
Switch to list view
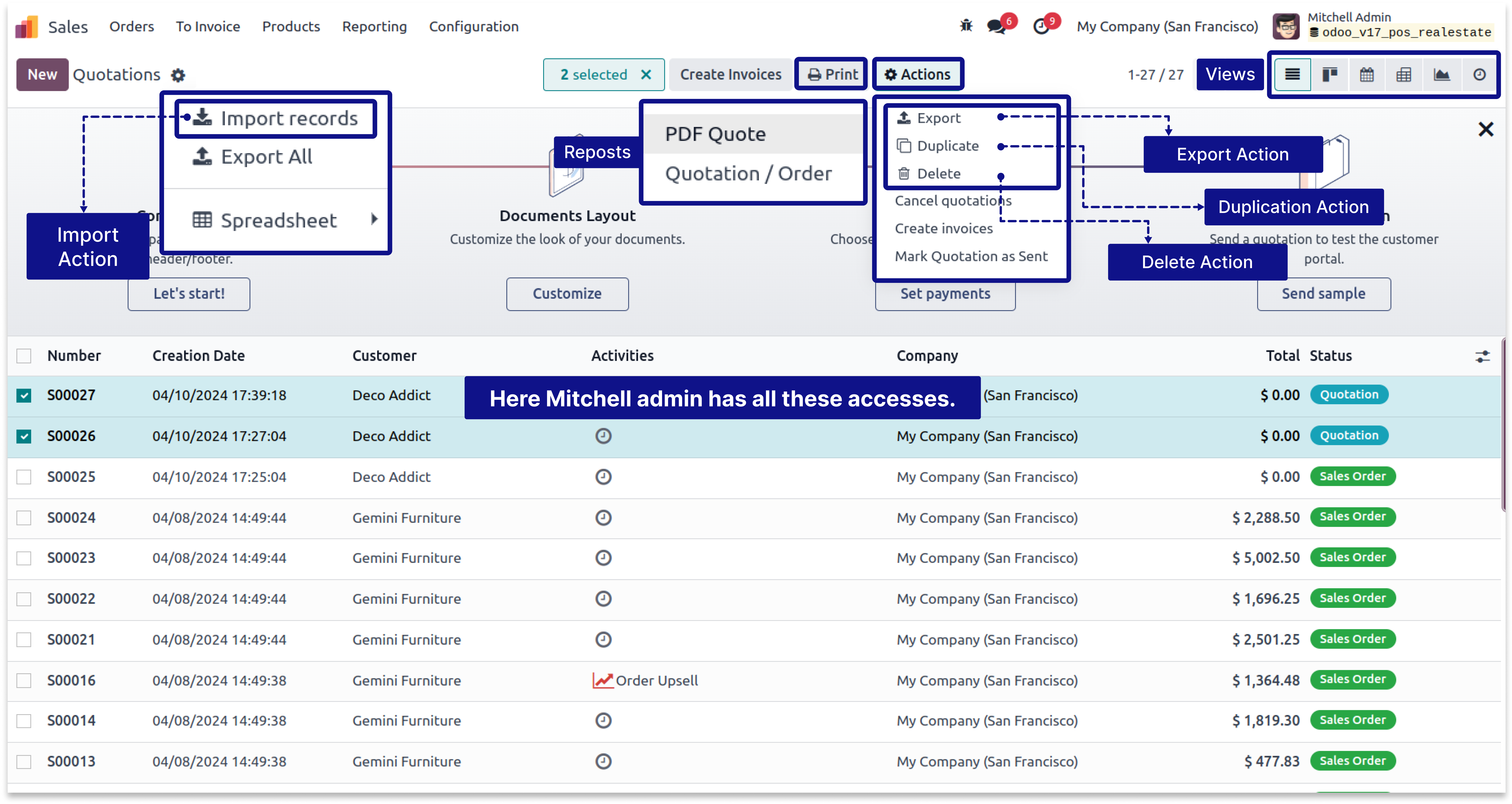(x=1293, y=75)
